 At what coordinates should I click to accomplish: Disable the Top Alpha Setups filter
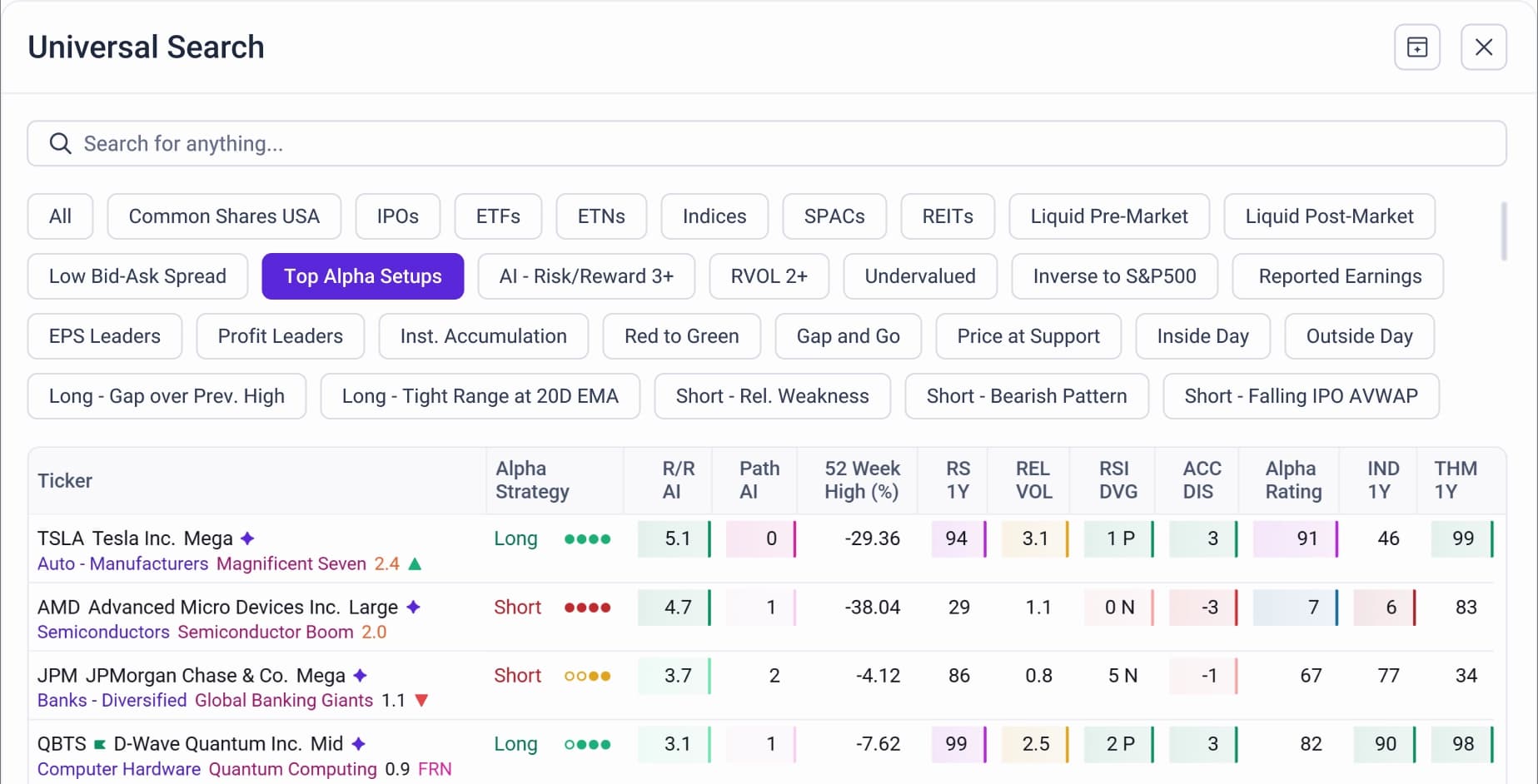[362, 275]
